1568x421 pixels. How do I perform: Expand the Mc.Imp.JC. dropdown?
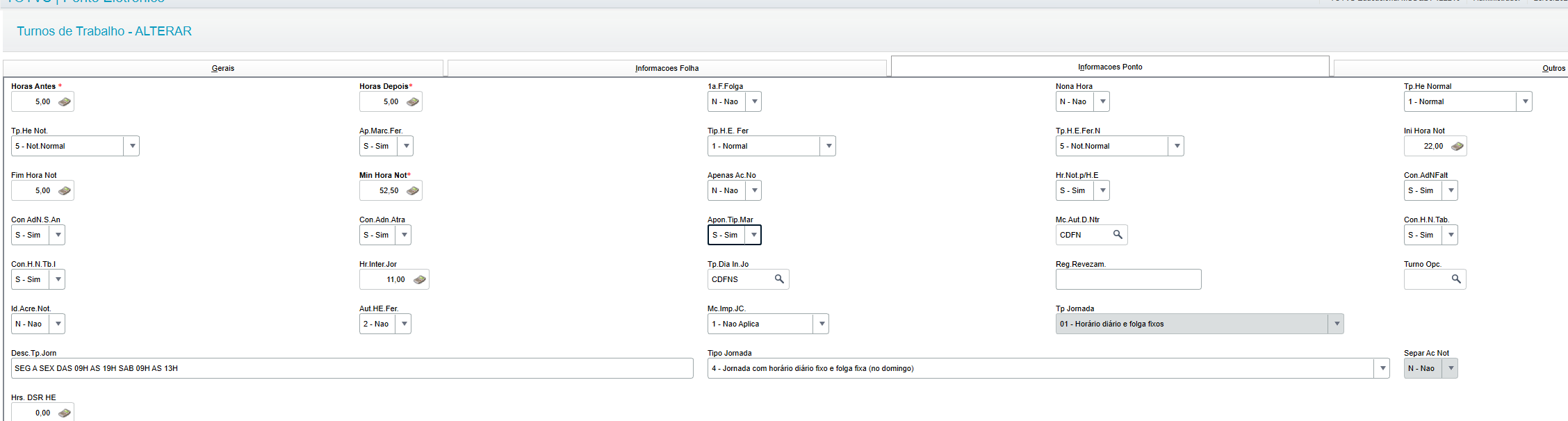tap(822, 324)
